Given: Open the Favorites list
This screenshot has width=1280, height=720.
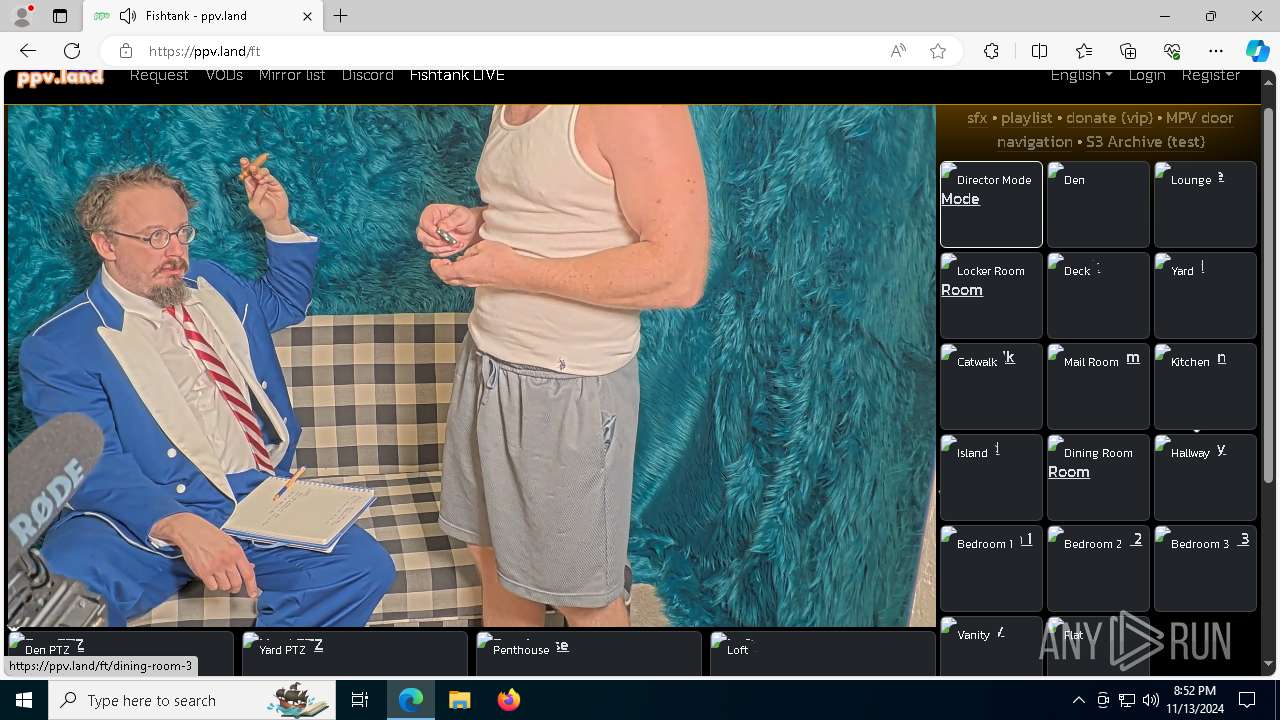Looking at the screenshot, I should tap(1084, 51).
